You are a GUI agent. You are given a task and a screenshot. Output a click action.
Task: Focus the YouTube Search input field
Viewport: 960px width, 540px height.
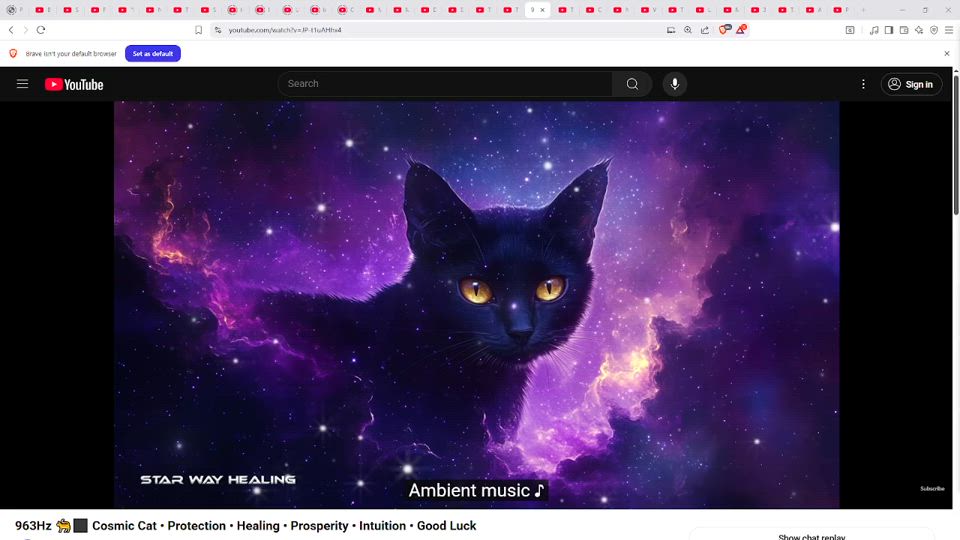[445, 84]
